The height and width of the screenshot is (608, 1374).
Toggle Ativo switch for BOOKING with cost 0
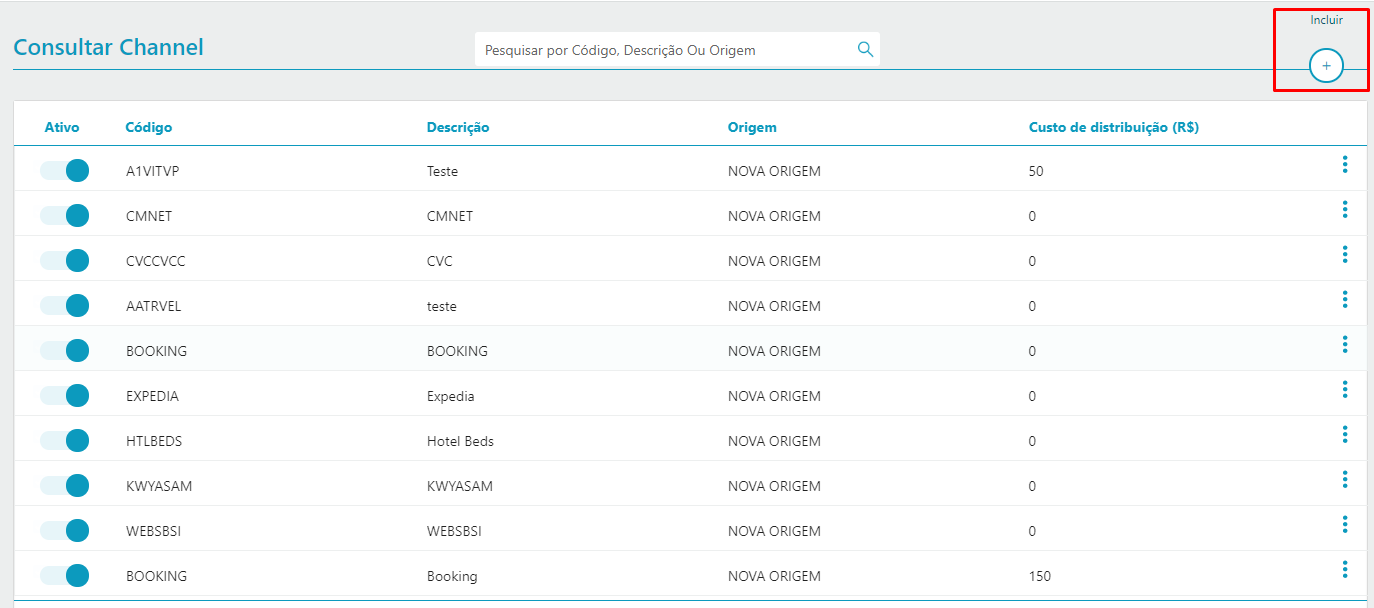(65, 351)
